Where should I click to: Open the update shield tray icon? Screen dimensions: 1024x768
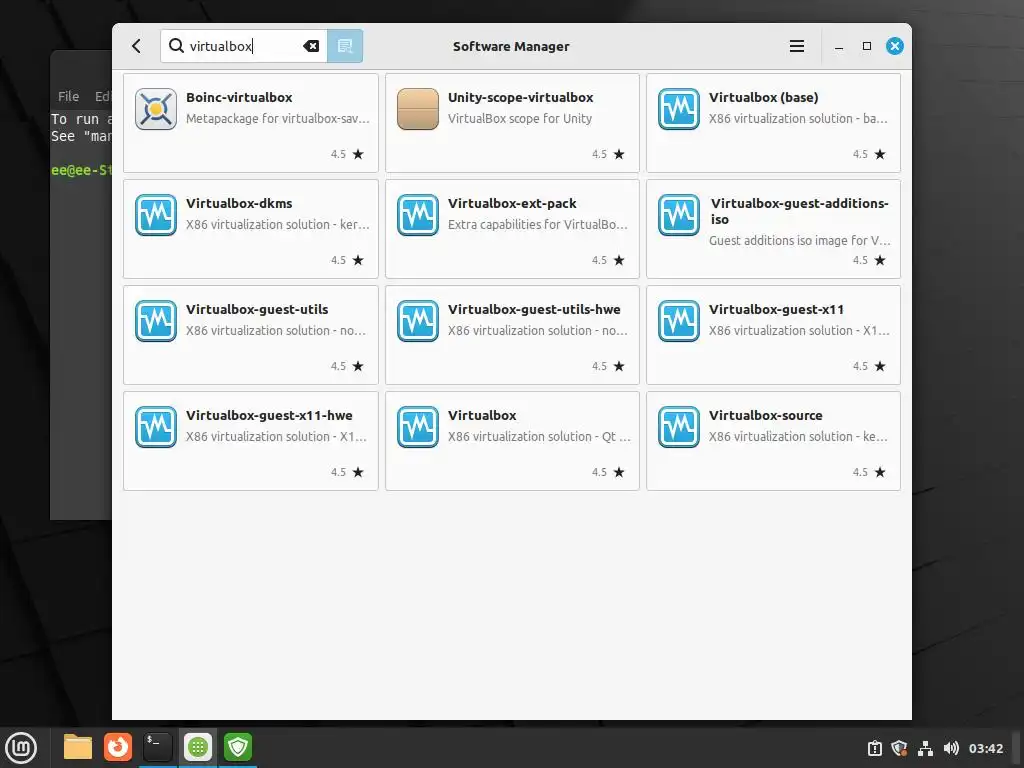[899, 748]
